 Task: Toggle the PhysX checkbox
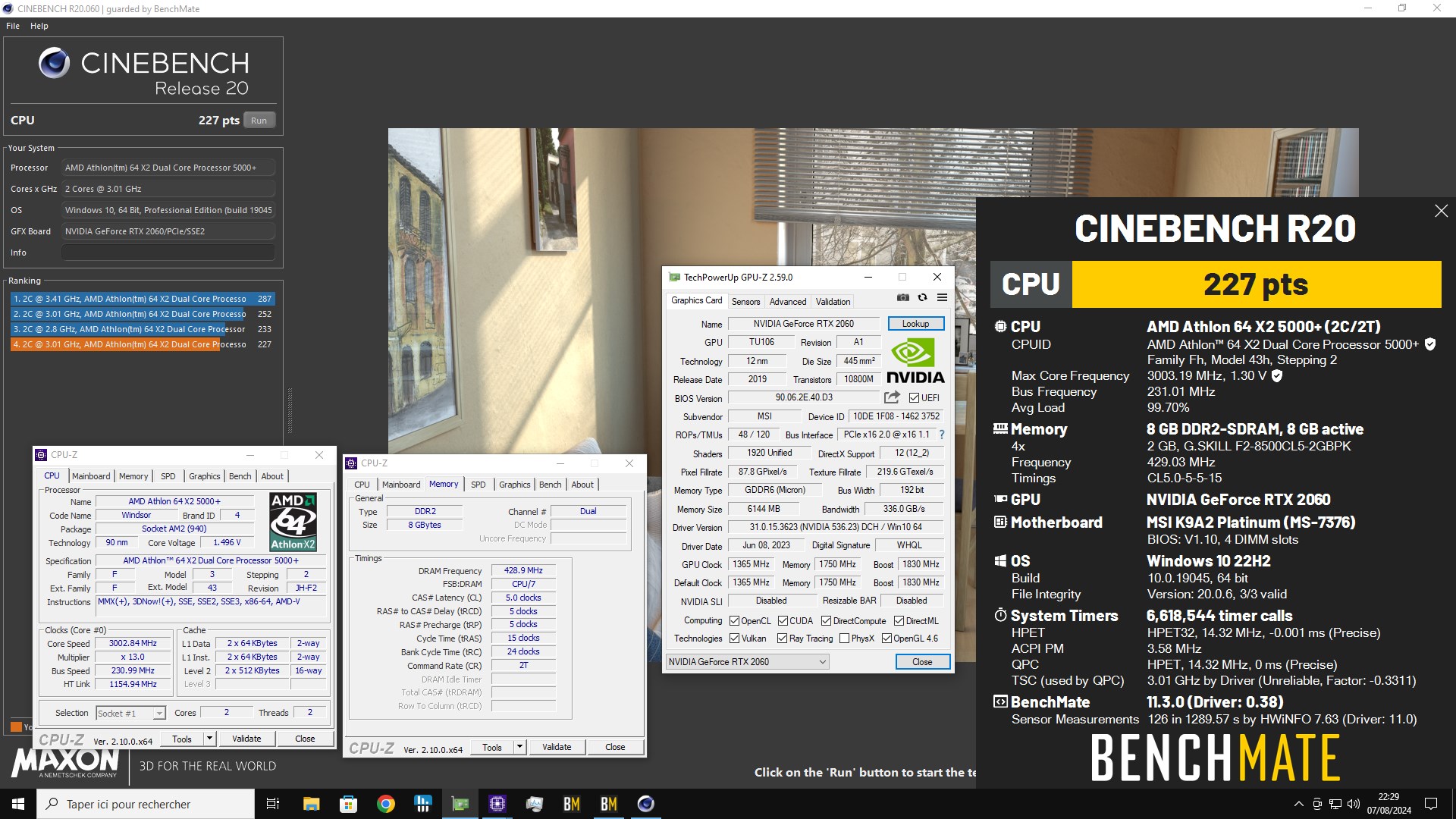(844, 639)
